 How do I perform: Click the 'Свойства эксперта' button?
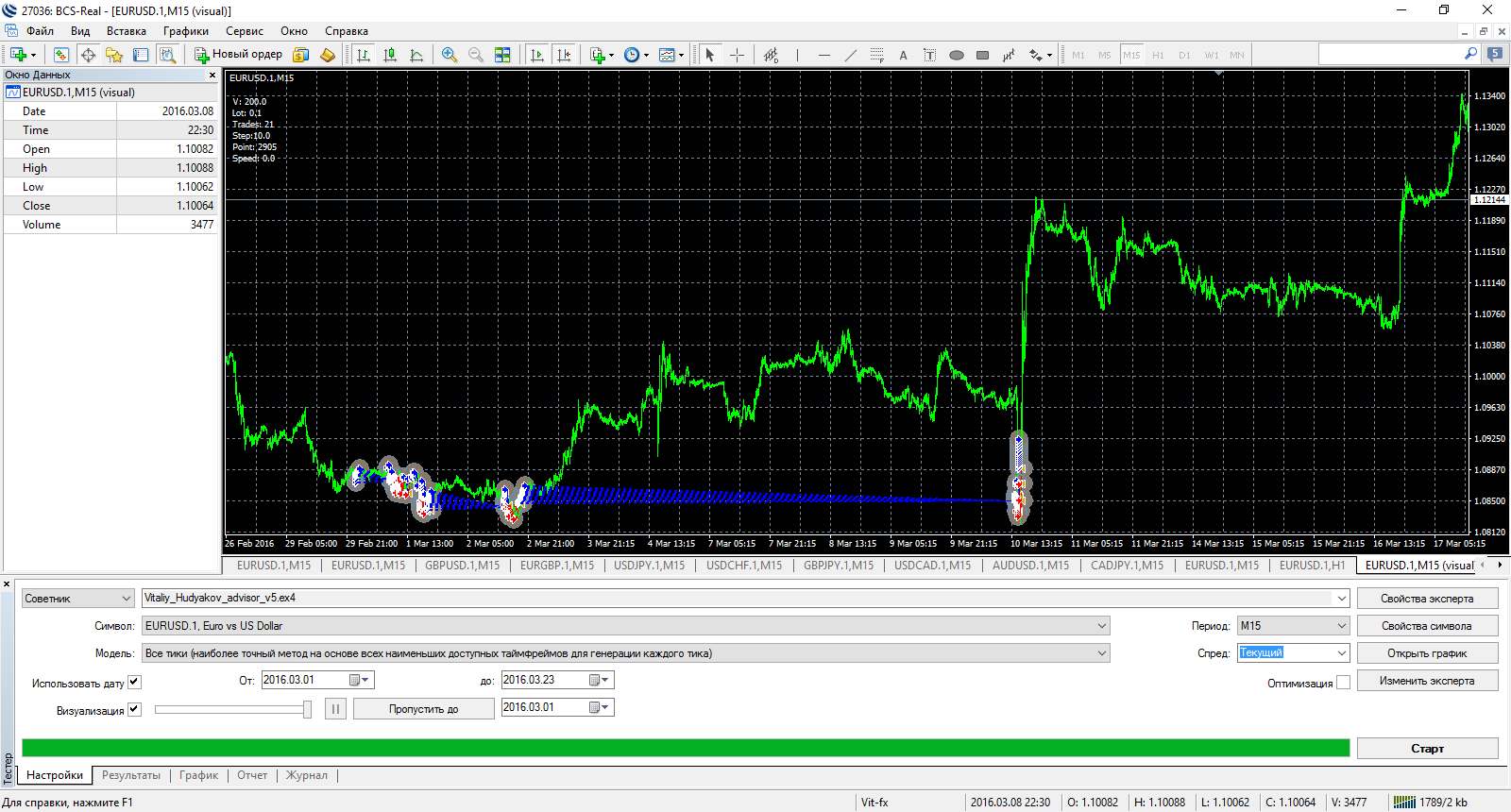1427,599
